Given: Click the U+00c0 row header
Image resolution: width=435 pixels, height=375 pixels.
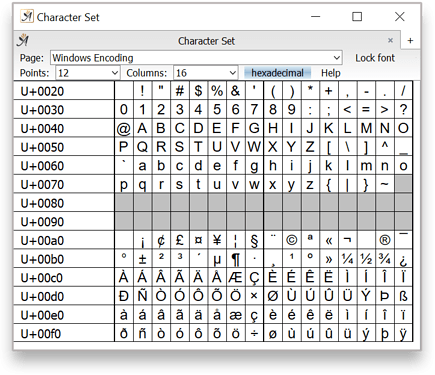Looking at the screenshot, I should click(64, 278).
